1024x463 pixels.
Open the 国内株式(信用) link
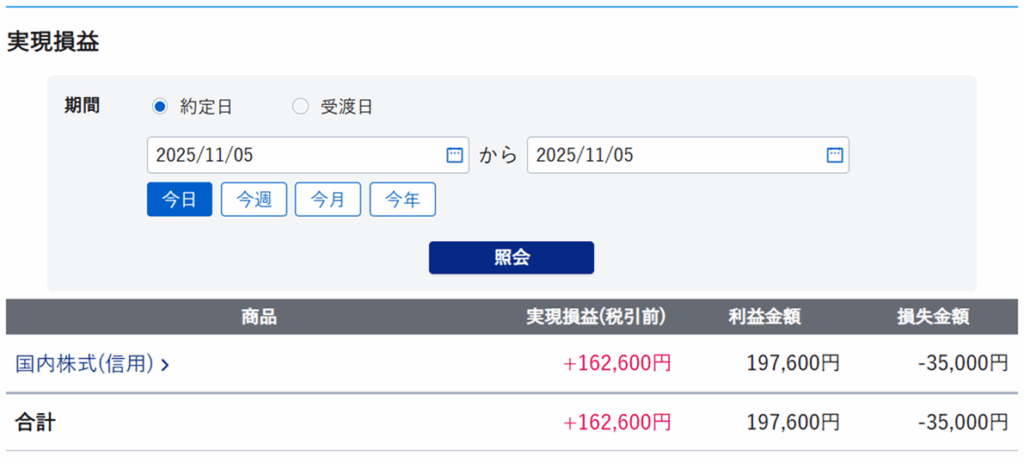click(85, 364)
